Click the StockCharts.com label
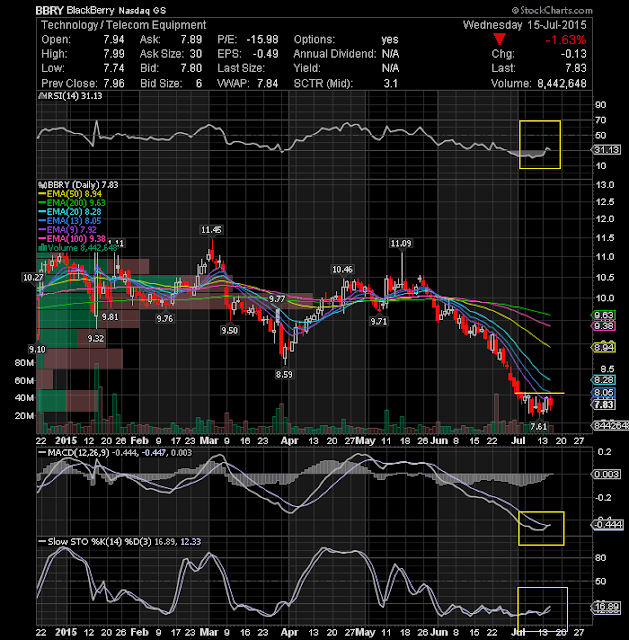 click(552, 10)
